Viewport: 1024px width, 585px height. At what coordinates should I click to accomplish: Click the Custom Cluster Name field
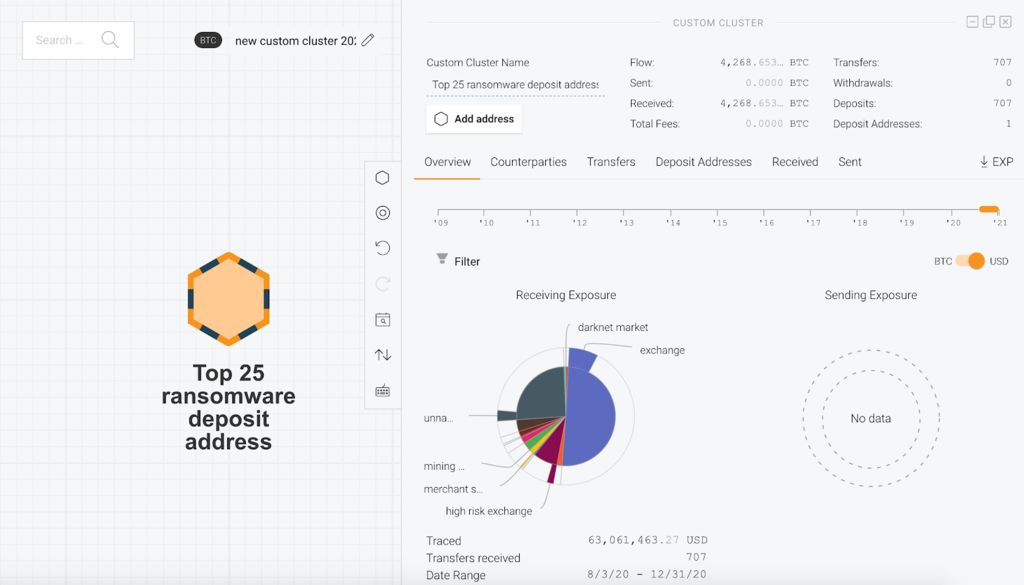click(515, 85)
